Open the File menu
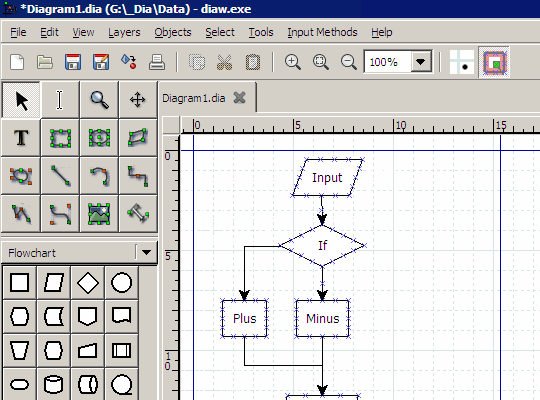The image size is (540, 400). click(18, 32)
